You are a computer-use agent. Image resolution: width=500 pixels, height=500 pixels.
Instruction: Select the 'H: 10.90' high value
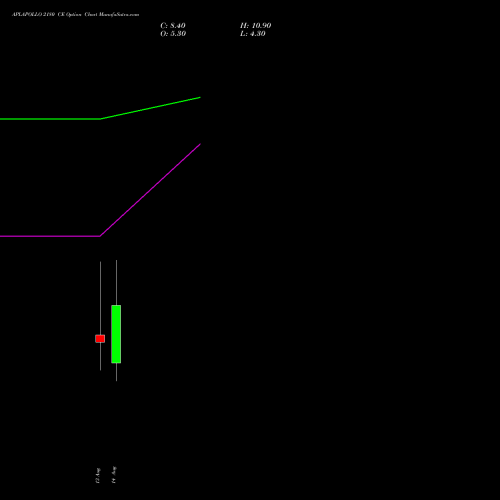coord(255,26)
